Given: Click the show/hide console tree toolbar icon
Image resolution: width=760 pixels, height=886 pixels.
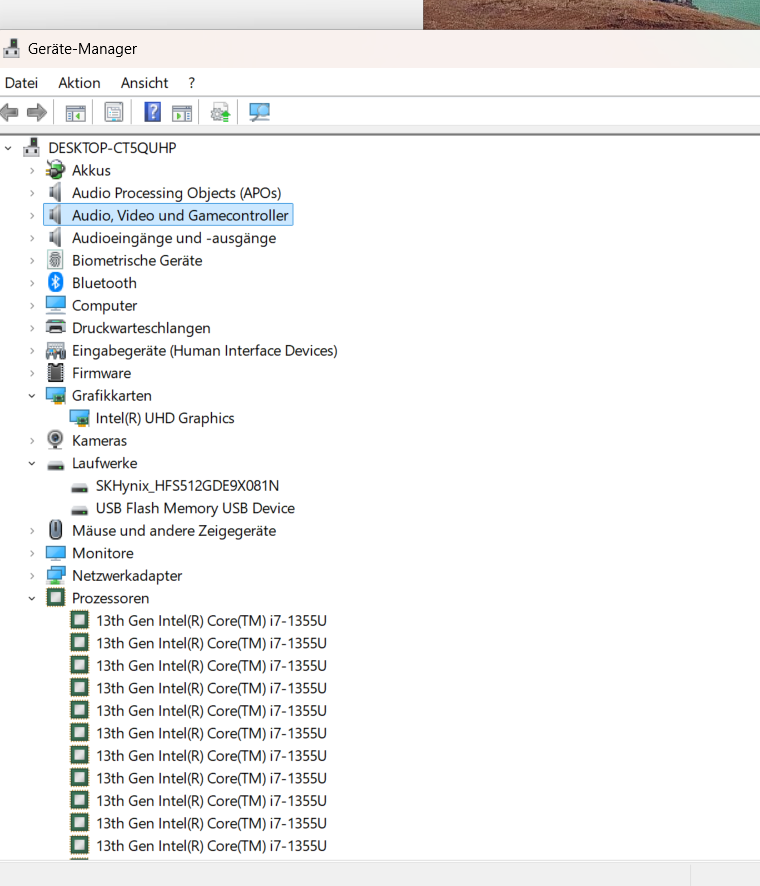Looking at the screenshot, I should point(76,113).
